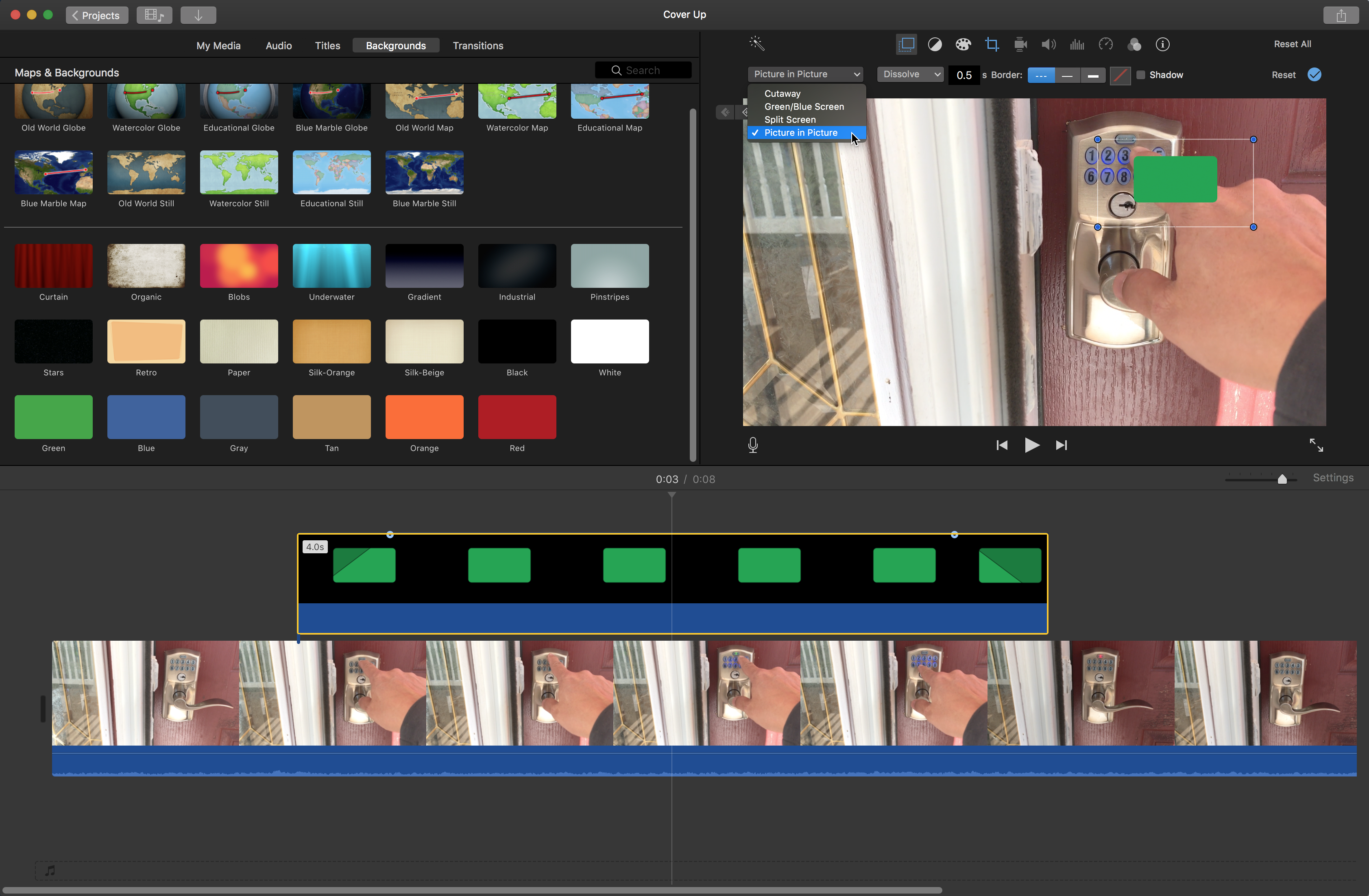Expand the transition style Dissolve dropdown

click(908, 74)
